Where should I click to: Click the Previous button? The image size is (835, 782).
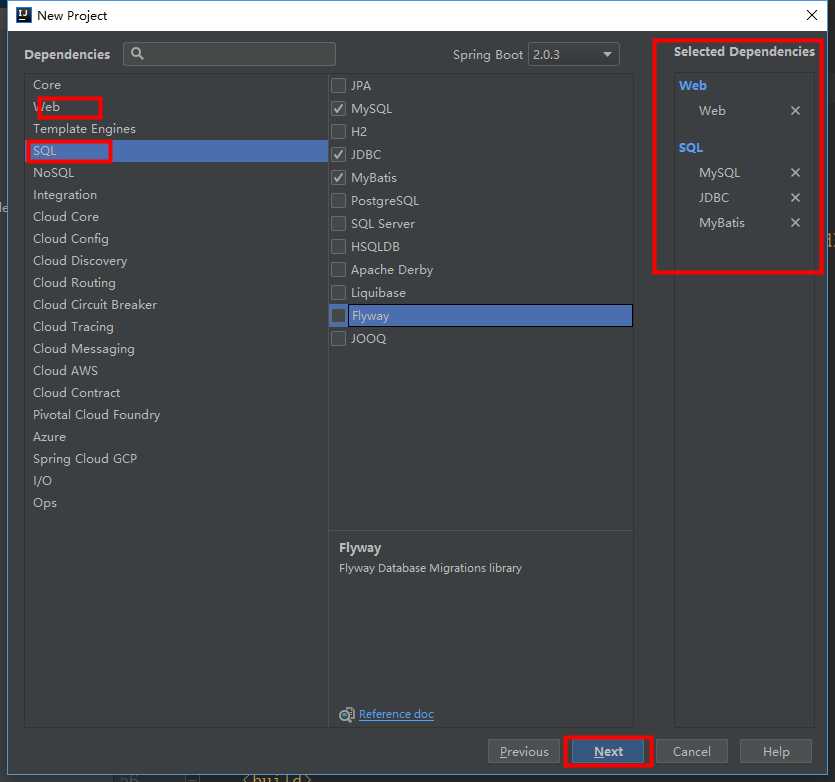click(x=524, y=751)
